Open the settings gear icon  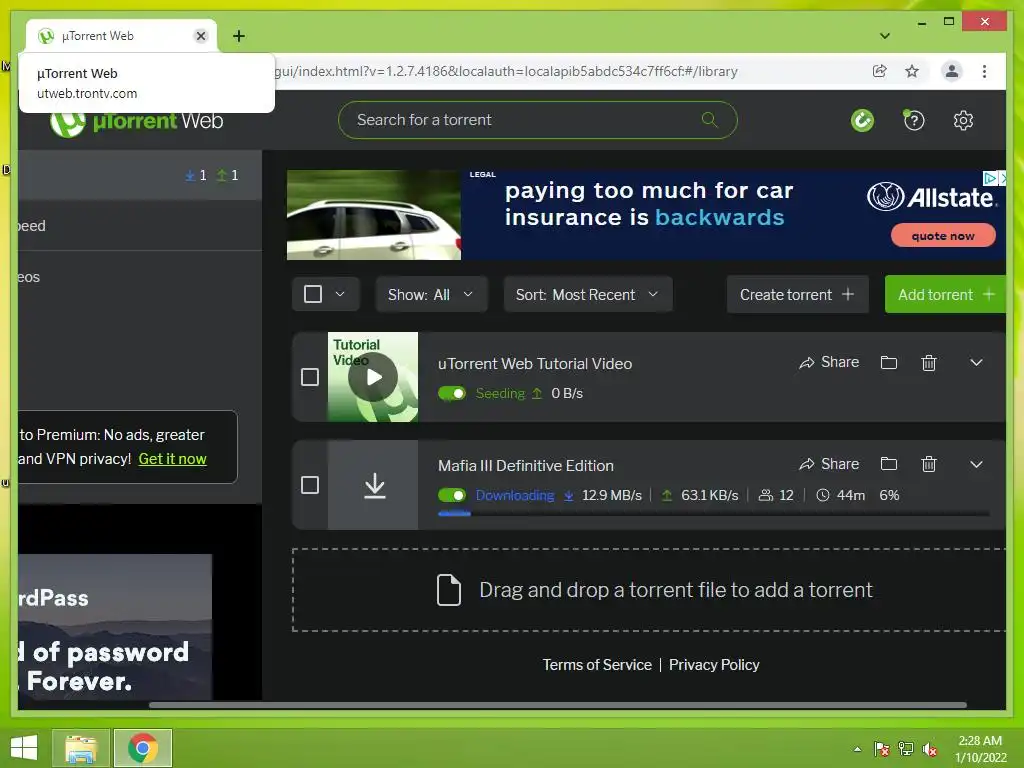click(x=963, y=120)
